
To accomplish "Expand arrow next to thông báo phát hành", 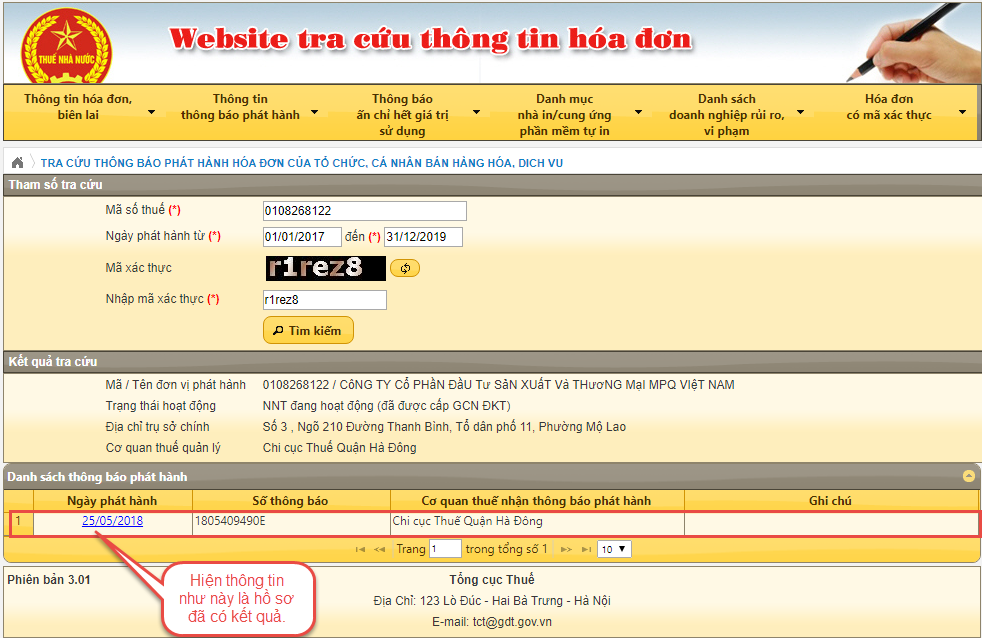I will [314, 113].
